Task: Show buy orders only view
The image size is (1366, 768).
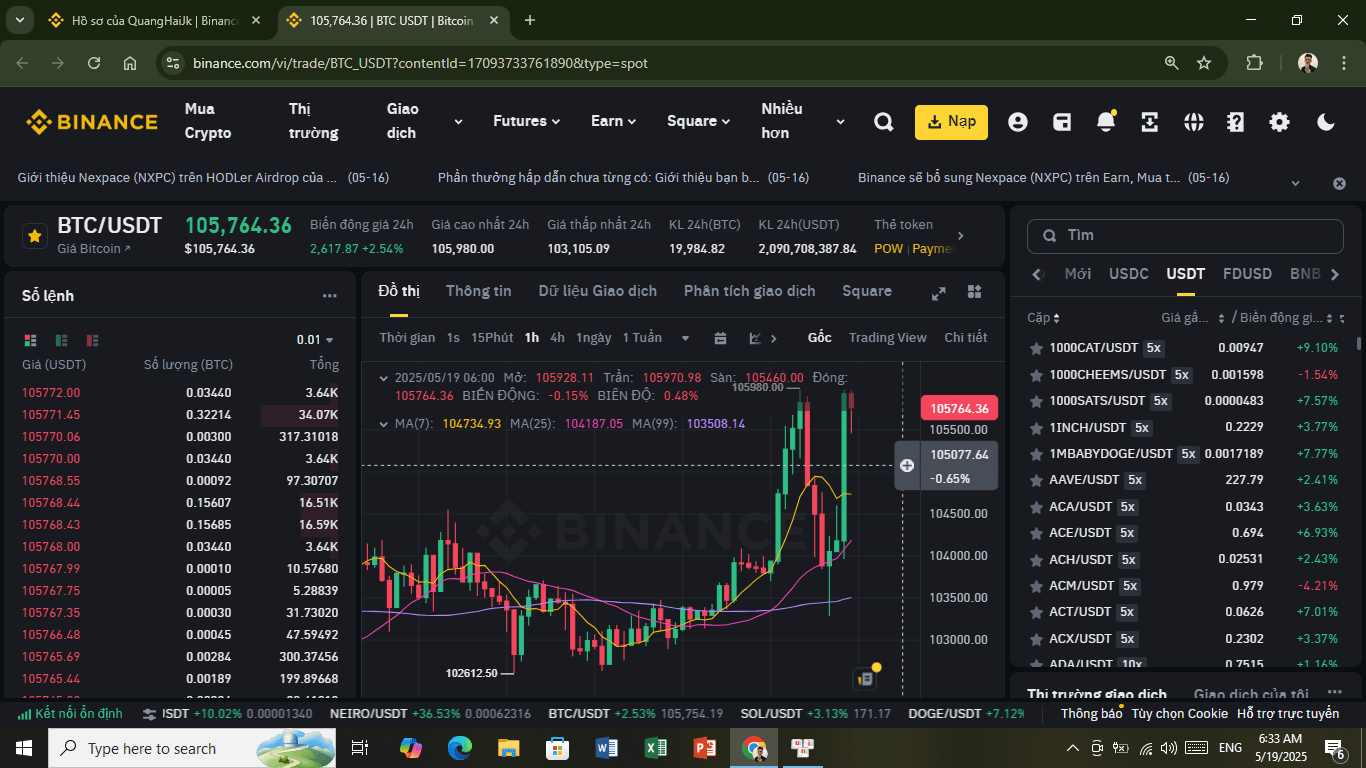Action: [x=62, y=340]
